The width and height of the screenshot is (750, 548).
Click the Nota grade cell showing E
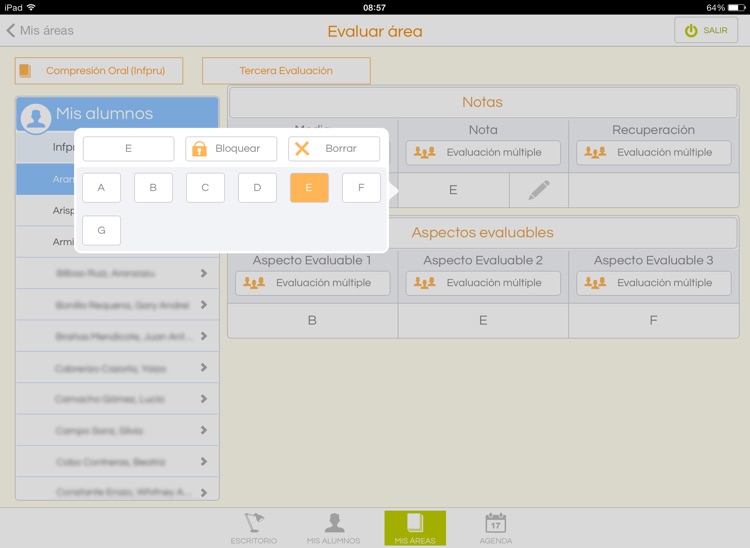coord(453,190)
